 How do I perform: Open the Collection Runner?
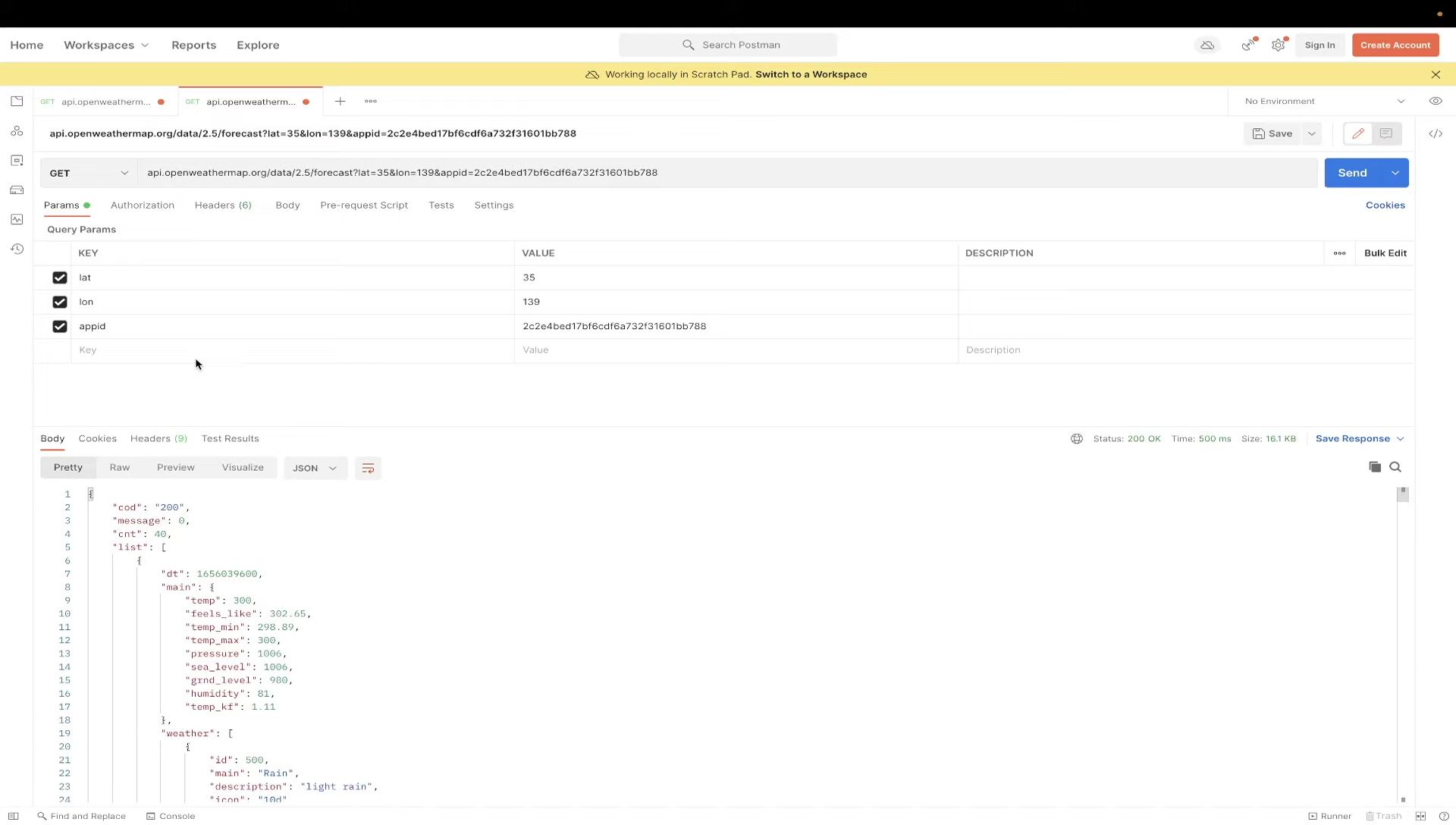click(x=1330, y=817)
